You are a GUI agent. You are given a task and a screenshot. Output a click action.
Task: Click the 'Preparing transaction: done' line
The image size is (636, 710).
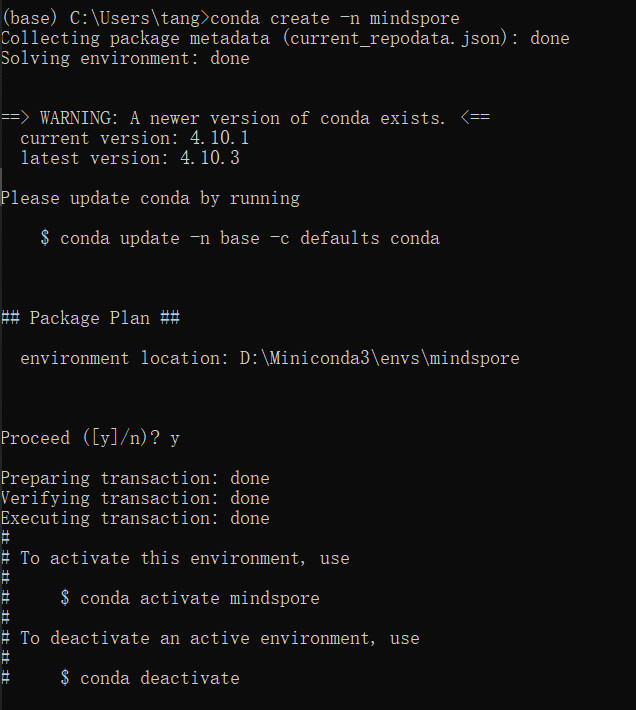(x=135, y=478)
